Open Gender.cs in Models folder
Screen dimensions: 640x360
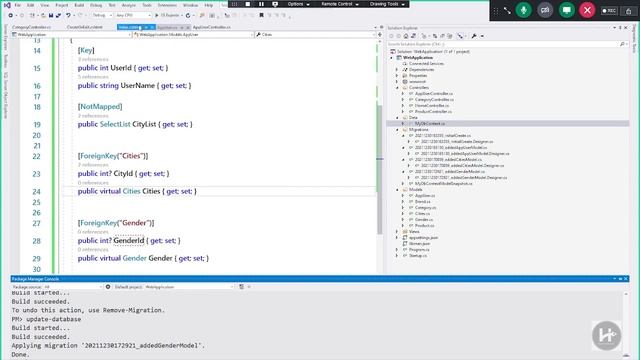424,220
